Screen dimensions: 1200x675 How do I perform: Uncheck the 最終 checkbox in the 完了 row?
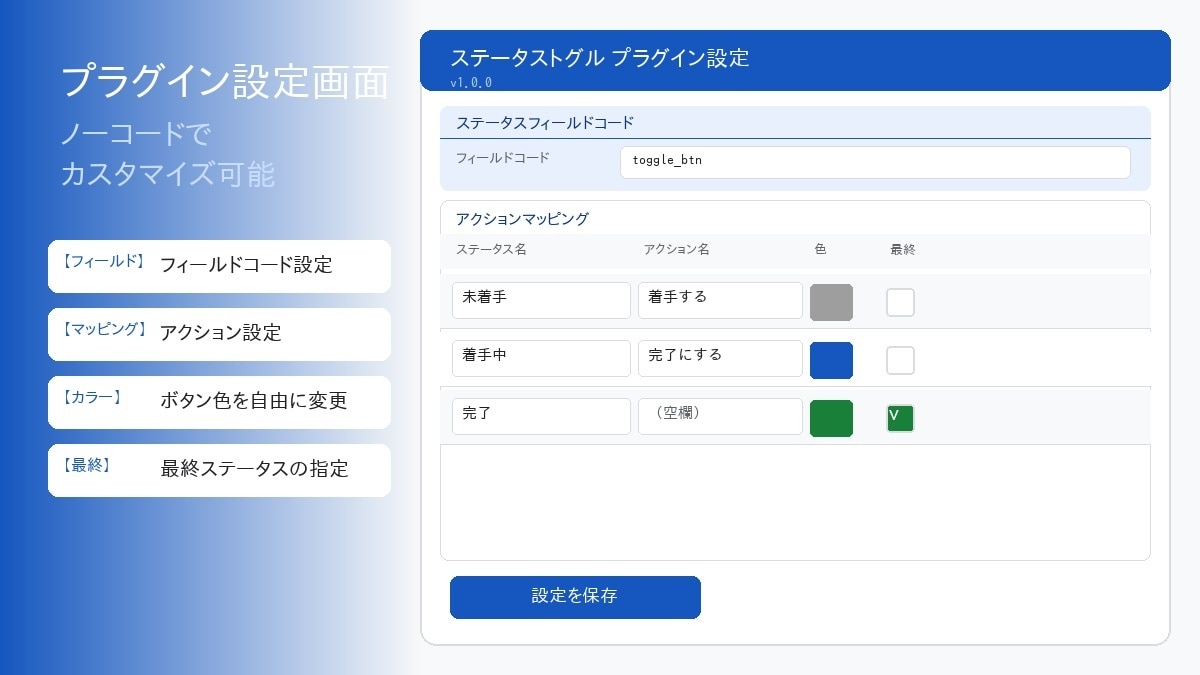click(x=900, y=418)
